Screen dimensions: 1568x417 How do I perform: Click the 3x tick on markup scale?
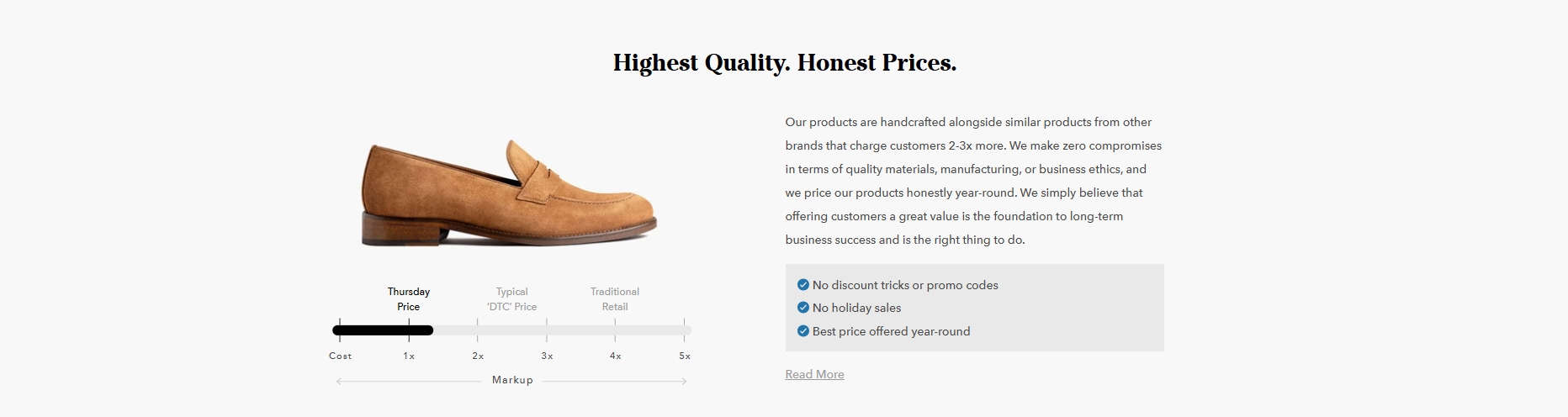547,356
